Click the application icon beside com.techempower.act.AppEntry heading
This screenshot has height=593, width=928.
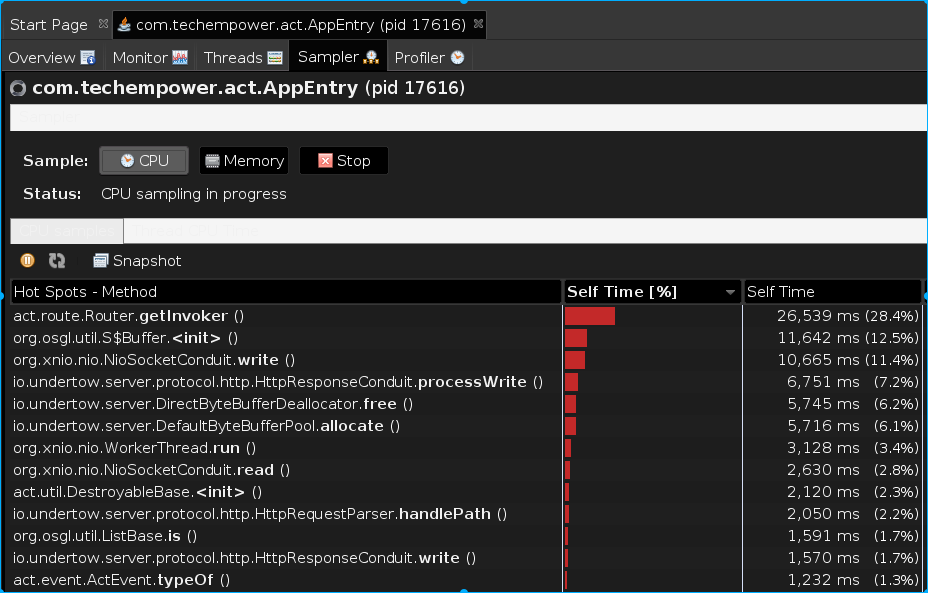(x=18, y=88)
